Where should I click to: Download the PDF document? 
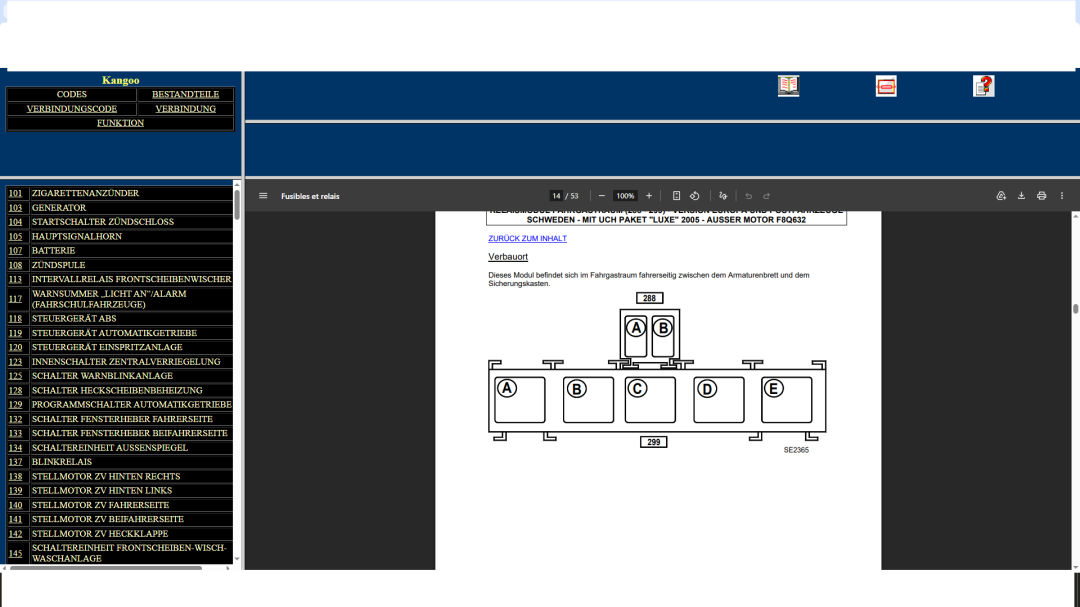[x=1021, y=196]
